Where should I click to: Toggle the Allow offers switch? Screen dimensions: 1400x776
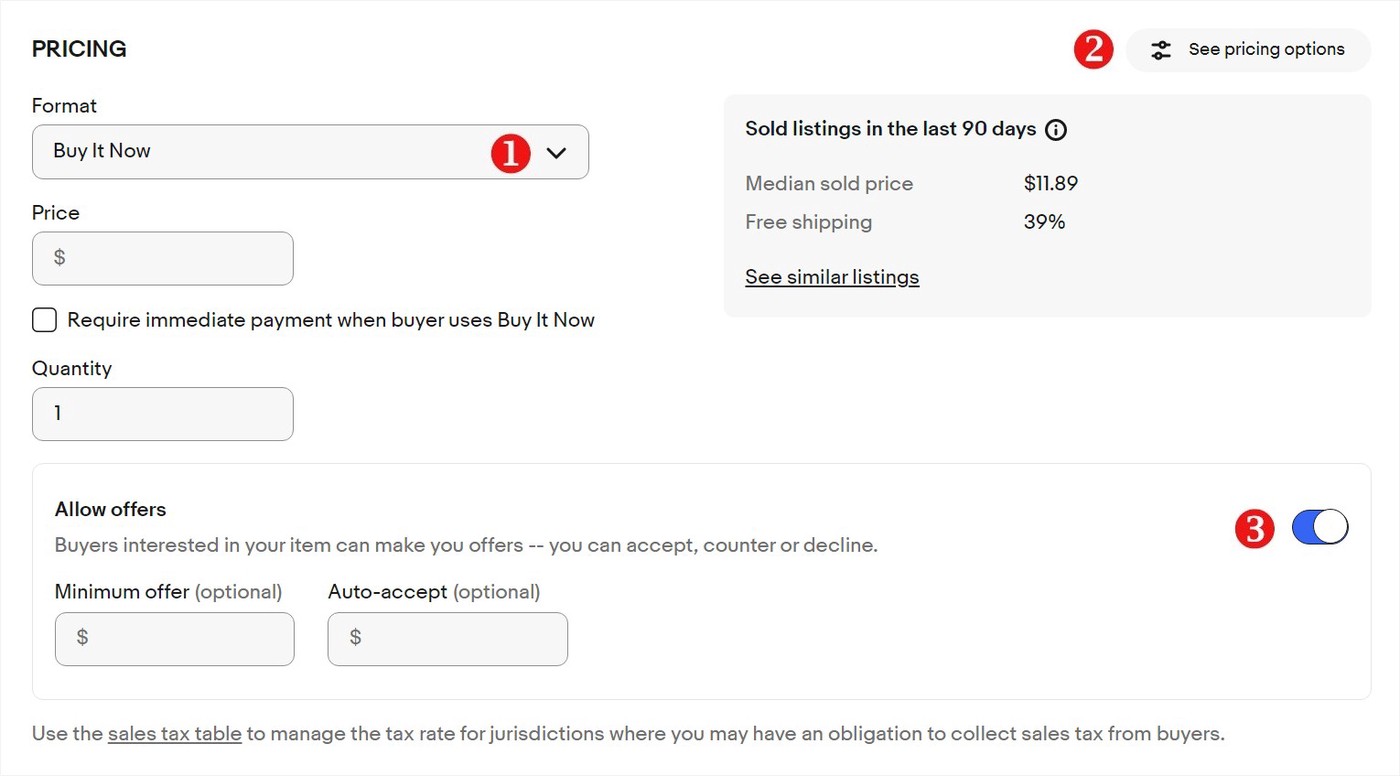(1320, 527)
